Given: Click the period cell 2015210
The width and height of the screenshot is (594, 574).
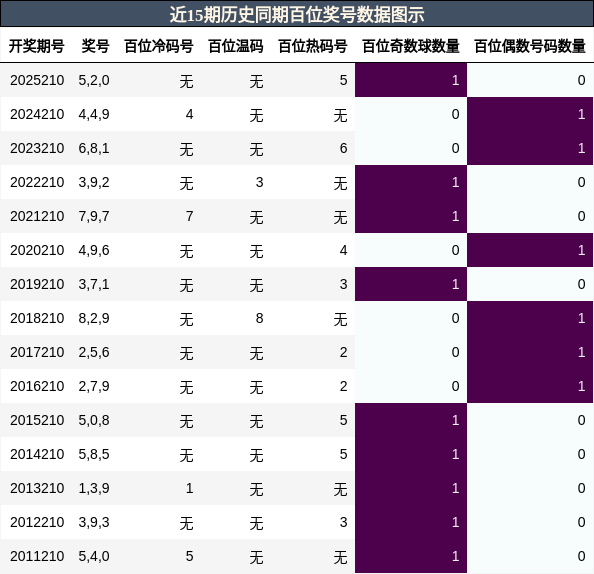Looking at the screenshot, I should [x=37, y=420].
